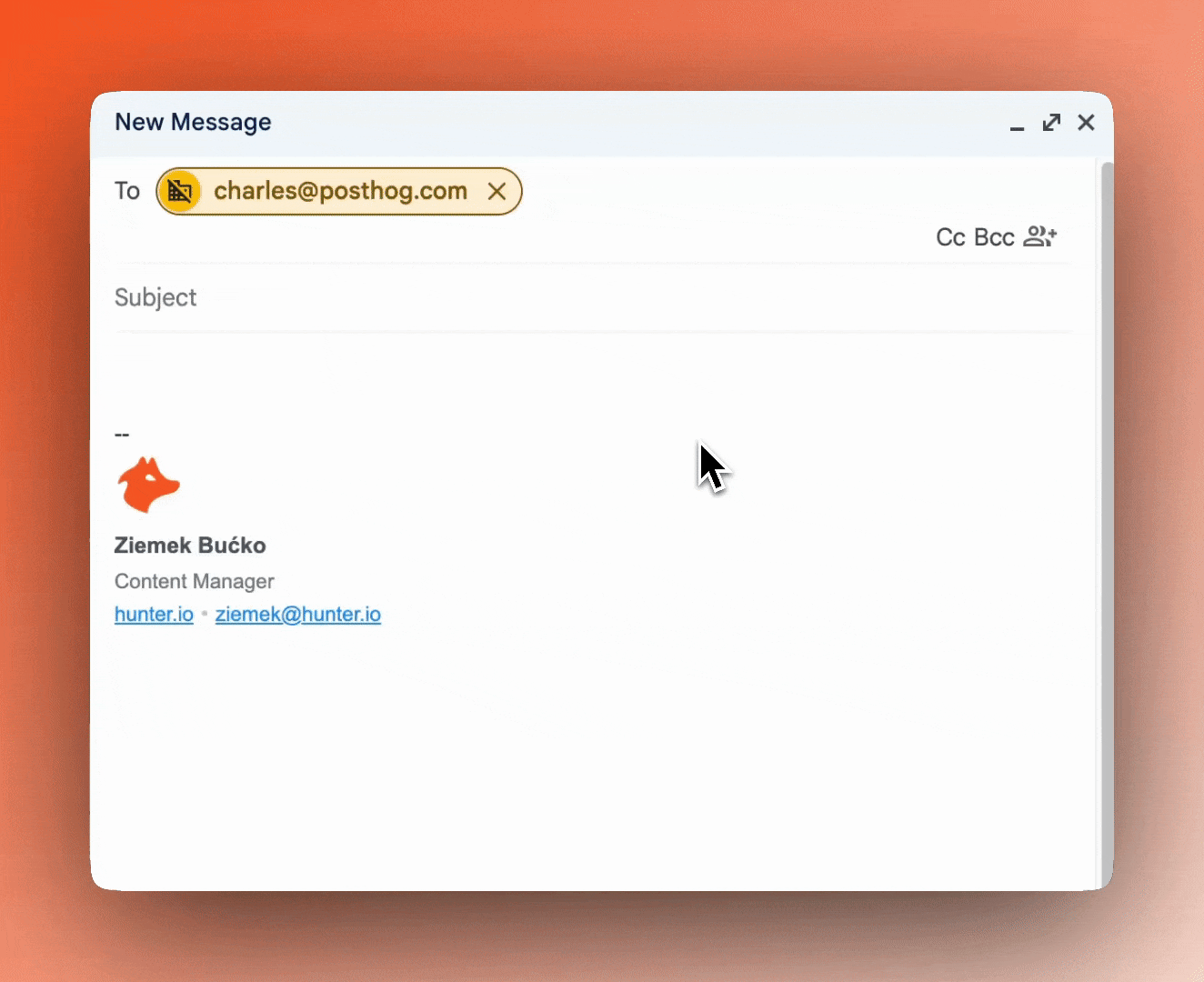The image size is (1204, 982).
Task: Open the hunter.io link in signature
Action: 154,615
